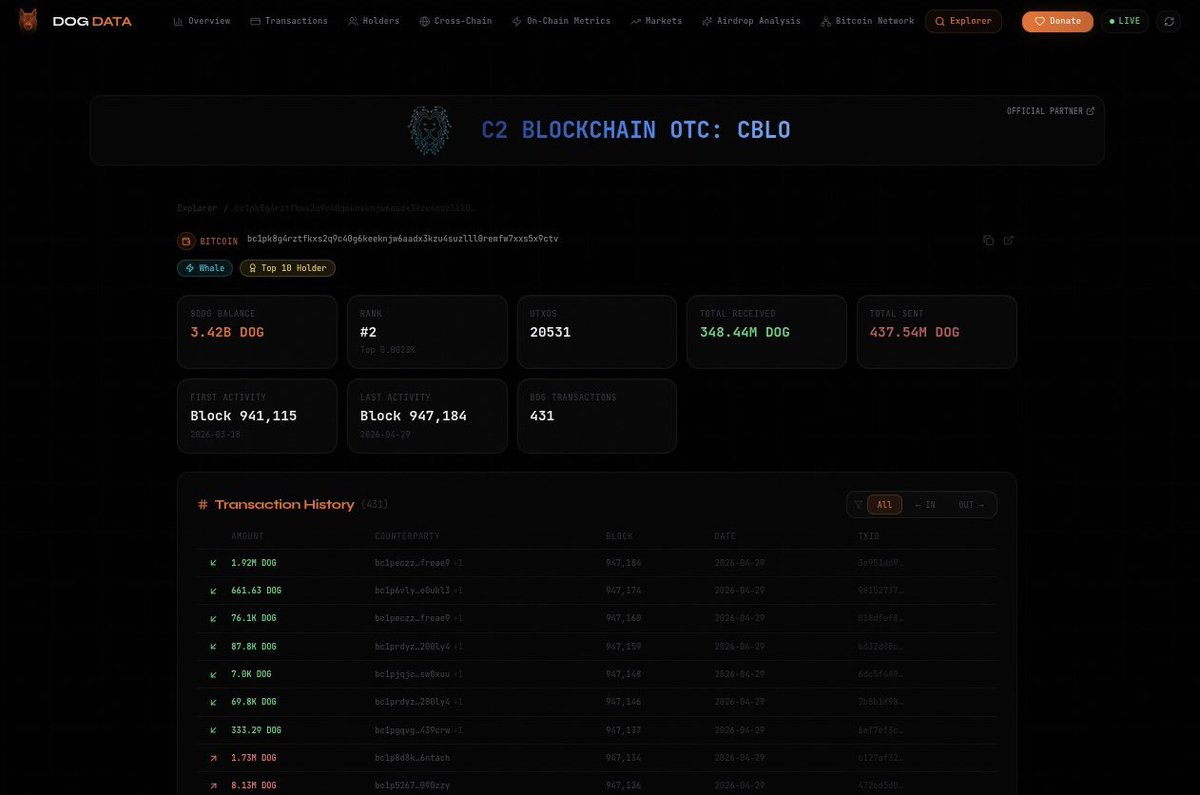Click the LIVE status indicator
The width and height of the screenshot is (1200, 795).
pos(1125,21)
